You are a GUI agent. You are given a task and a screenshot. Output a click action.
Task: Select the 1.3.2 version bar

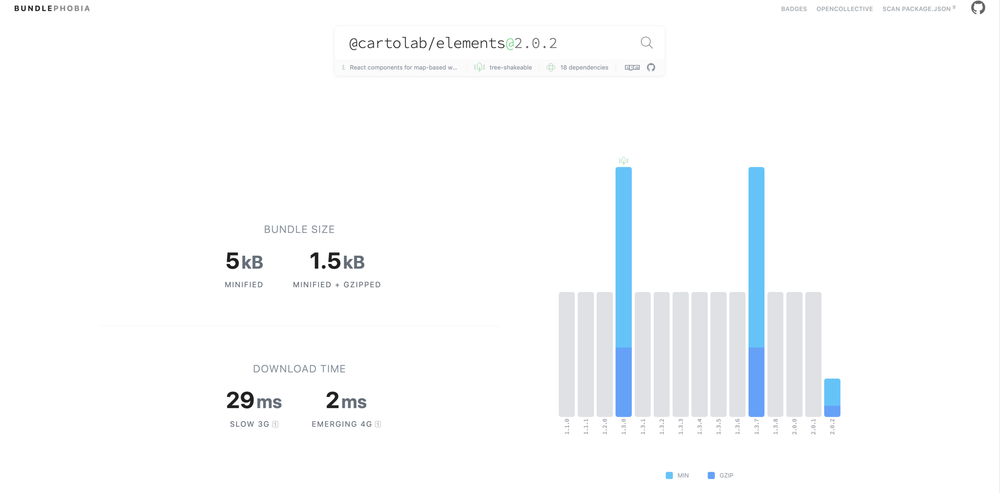pyautogui.click(x=661, y=354)
